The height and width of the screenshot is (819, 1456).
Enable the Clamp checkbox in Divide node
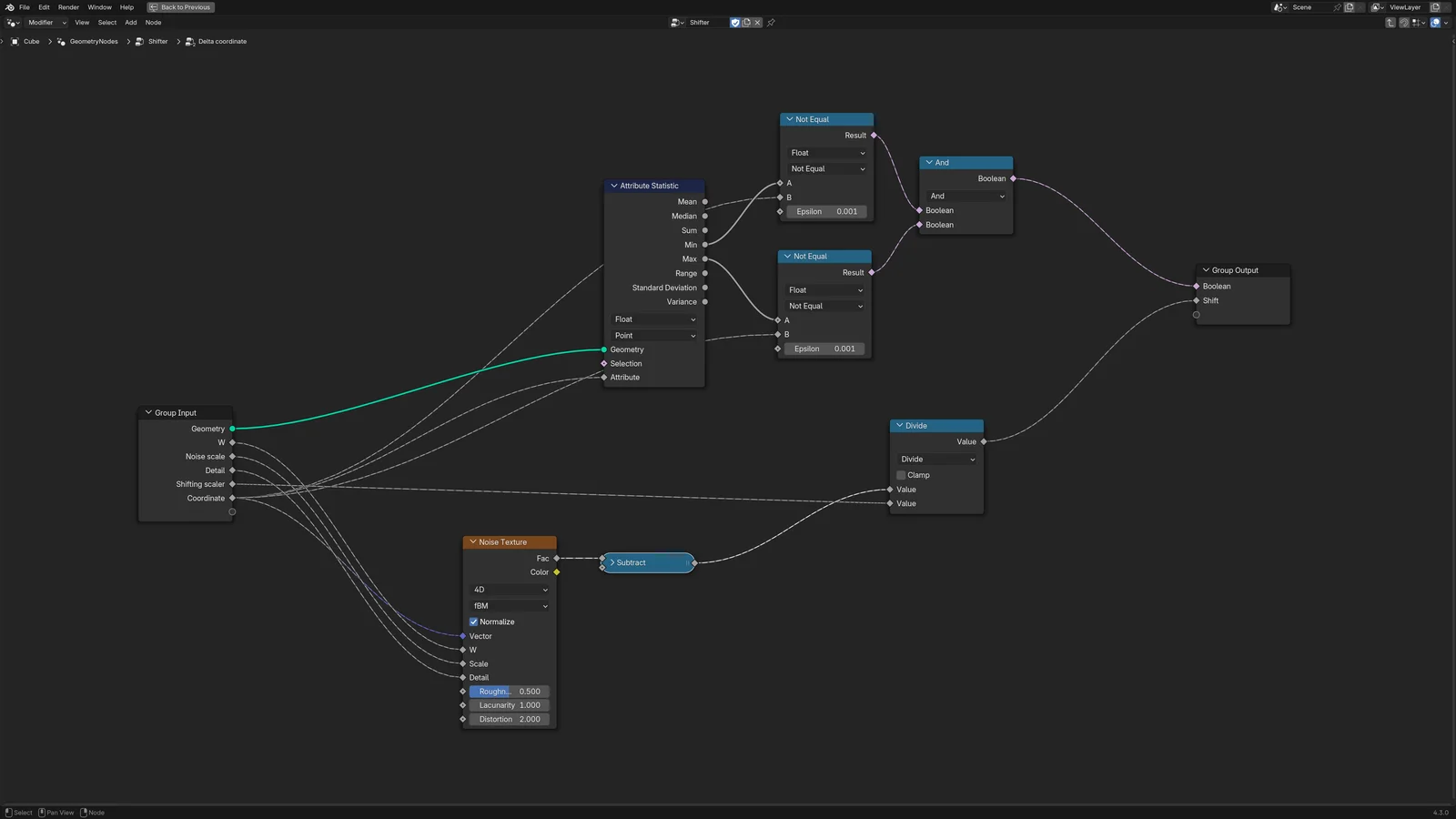coord(901,475)
